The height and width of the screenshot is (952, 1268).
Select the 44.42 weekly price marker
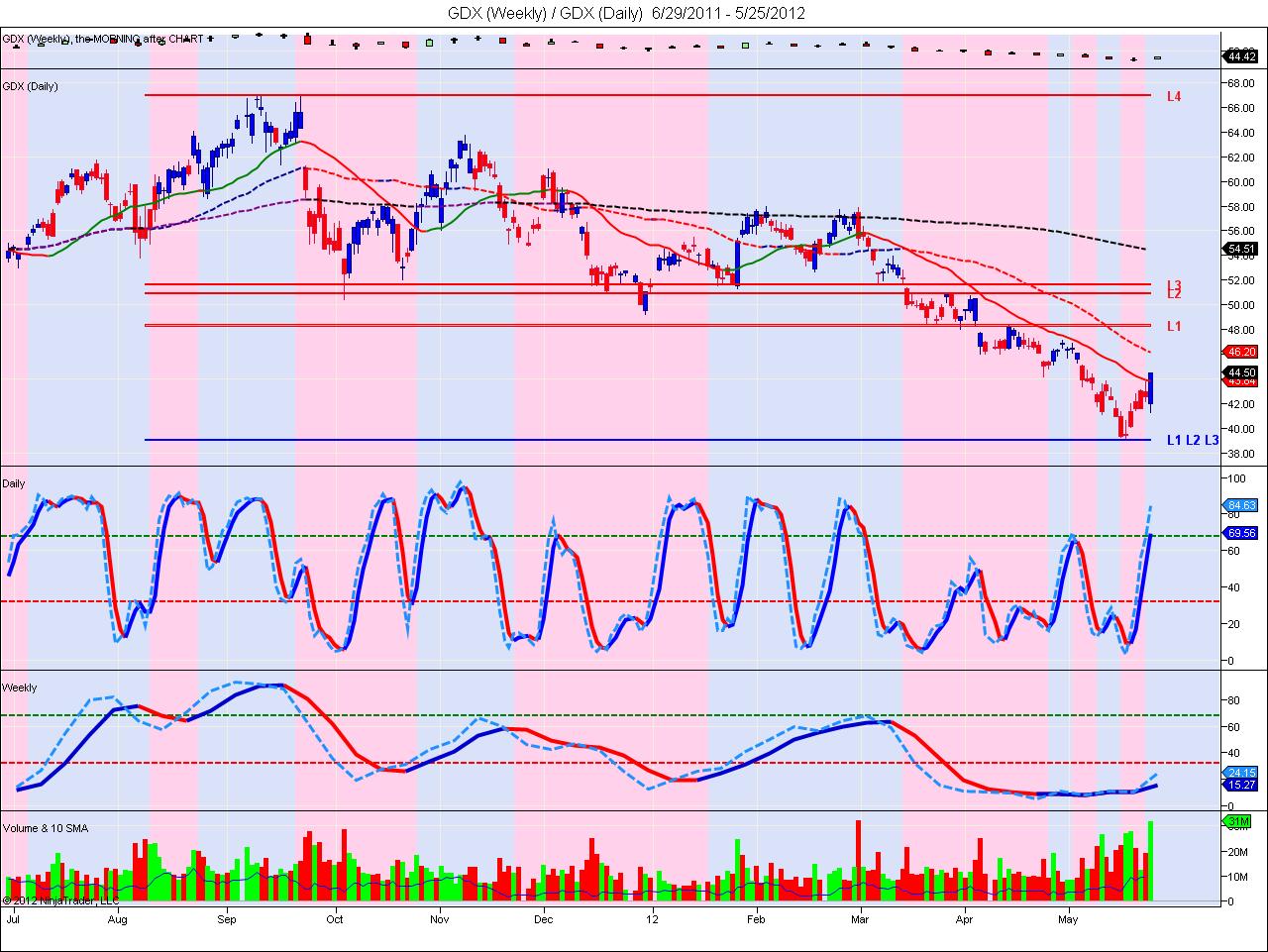tap(1240, 56)
